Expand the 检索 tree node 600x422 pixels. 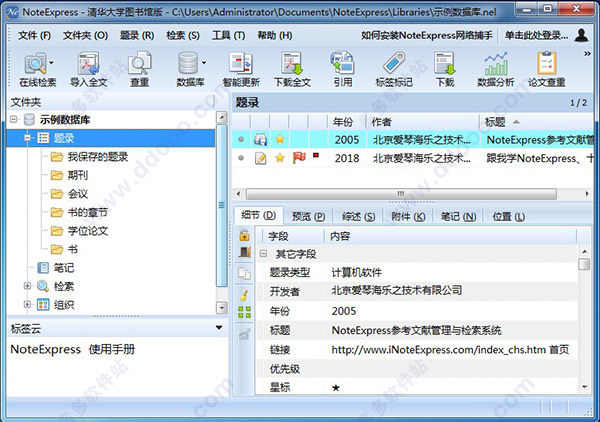pos(27,286)
